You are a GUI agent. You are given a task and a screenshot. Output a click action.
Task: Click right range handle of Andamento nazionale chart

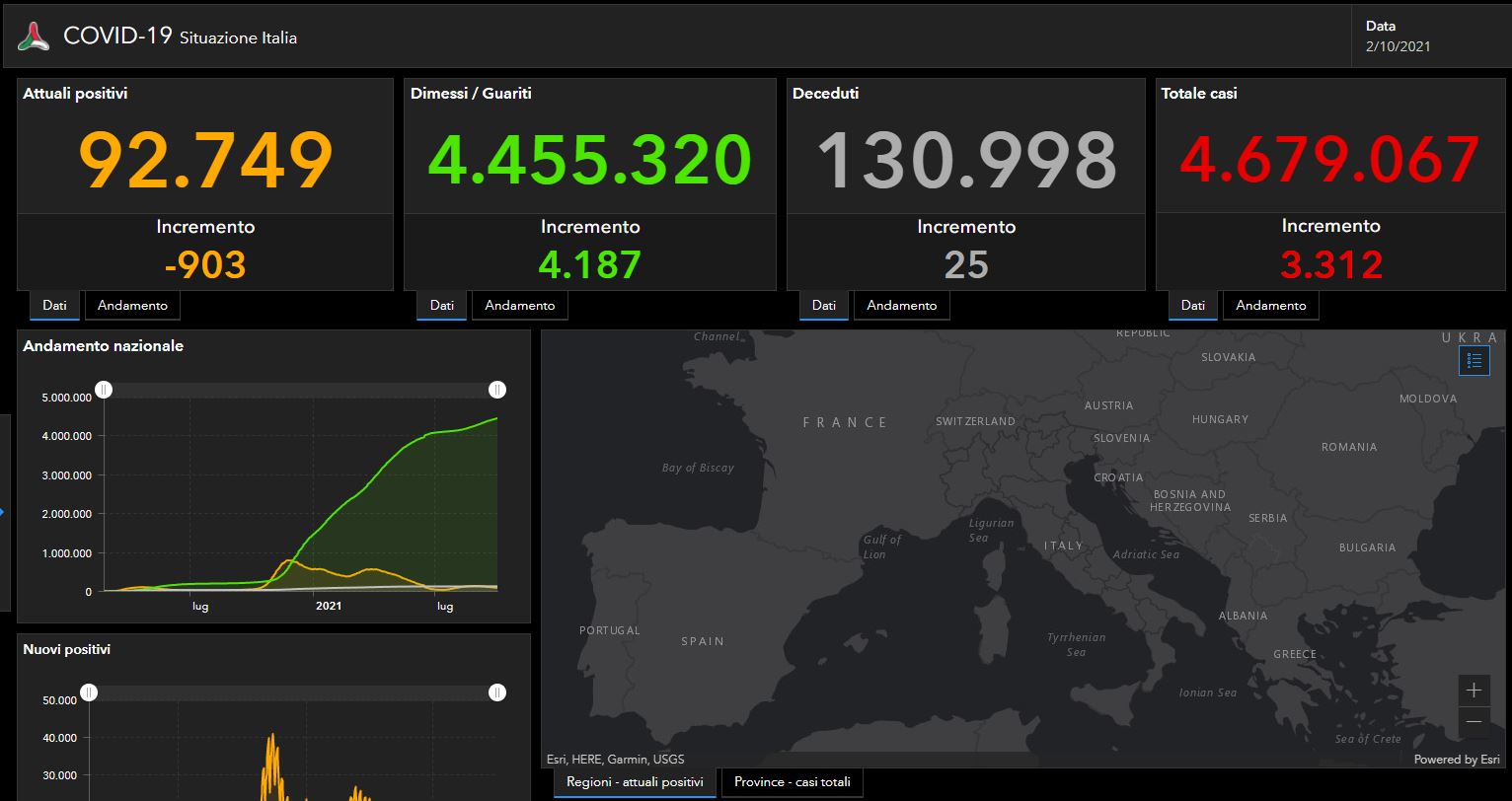497,390
